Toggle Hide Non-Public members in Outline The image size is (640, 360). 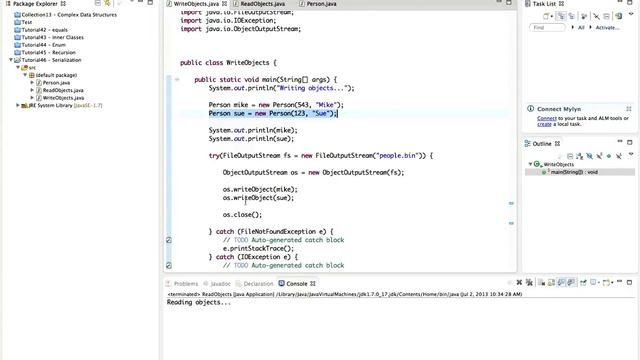[609, 156]
